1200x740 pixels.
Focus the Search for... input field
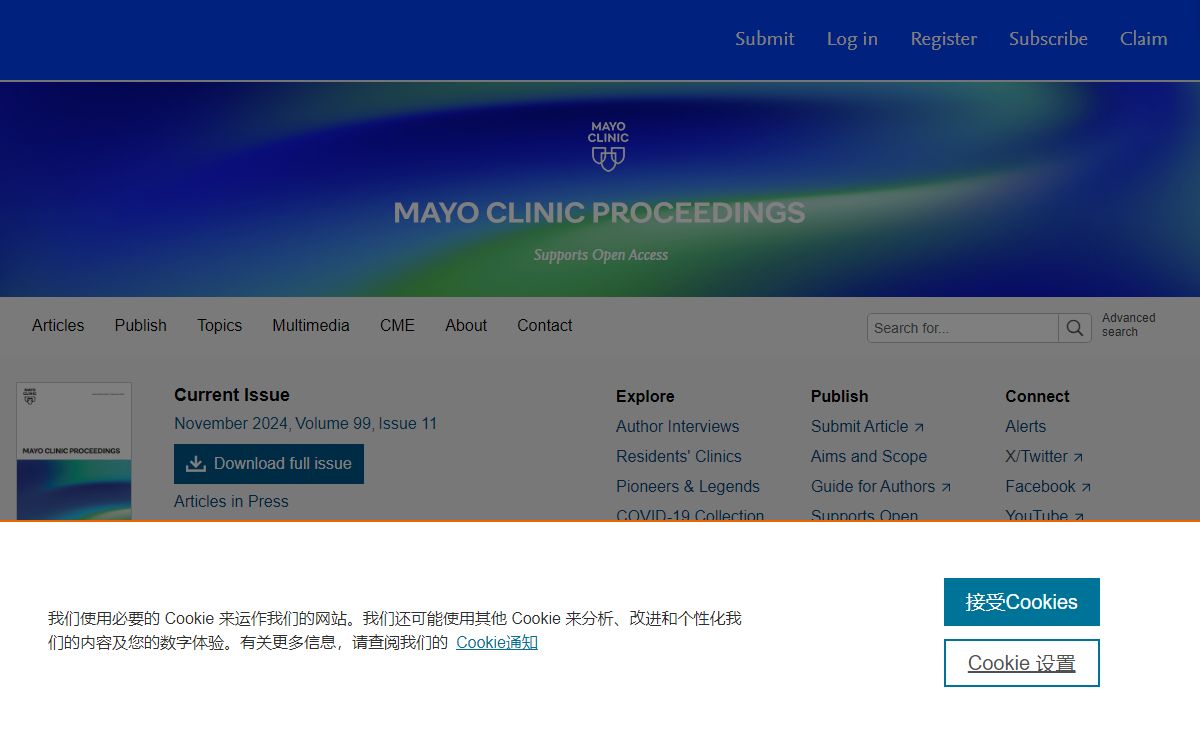tap(963, 328)
